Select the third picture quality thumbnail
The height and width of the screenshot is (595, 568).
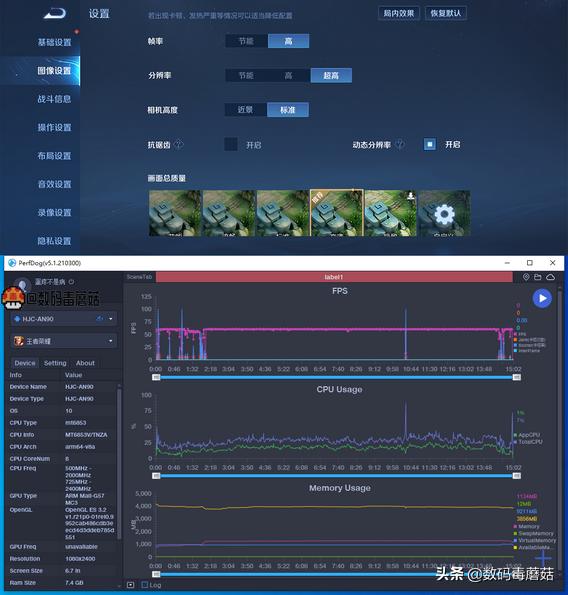click(283, 213)
